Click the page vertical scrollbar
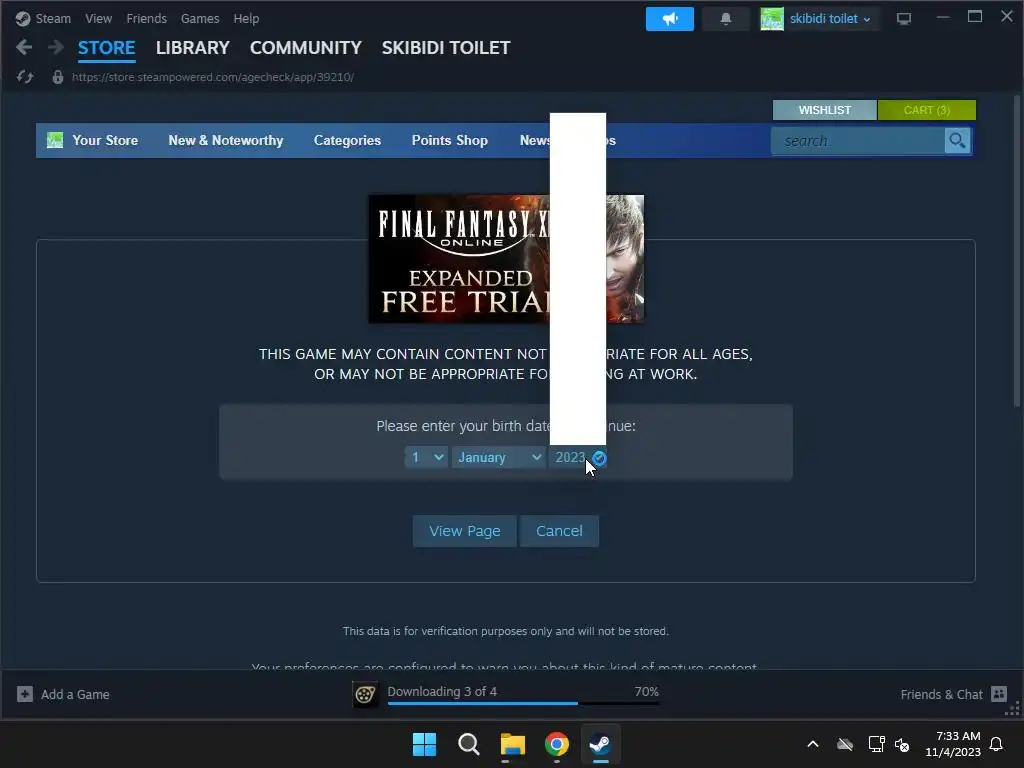 tap(1017, 251)
